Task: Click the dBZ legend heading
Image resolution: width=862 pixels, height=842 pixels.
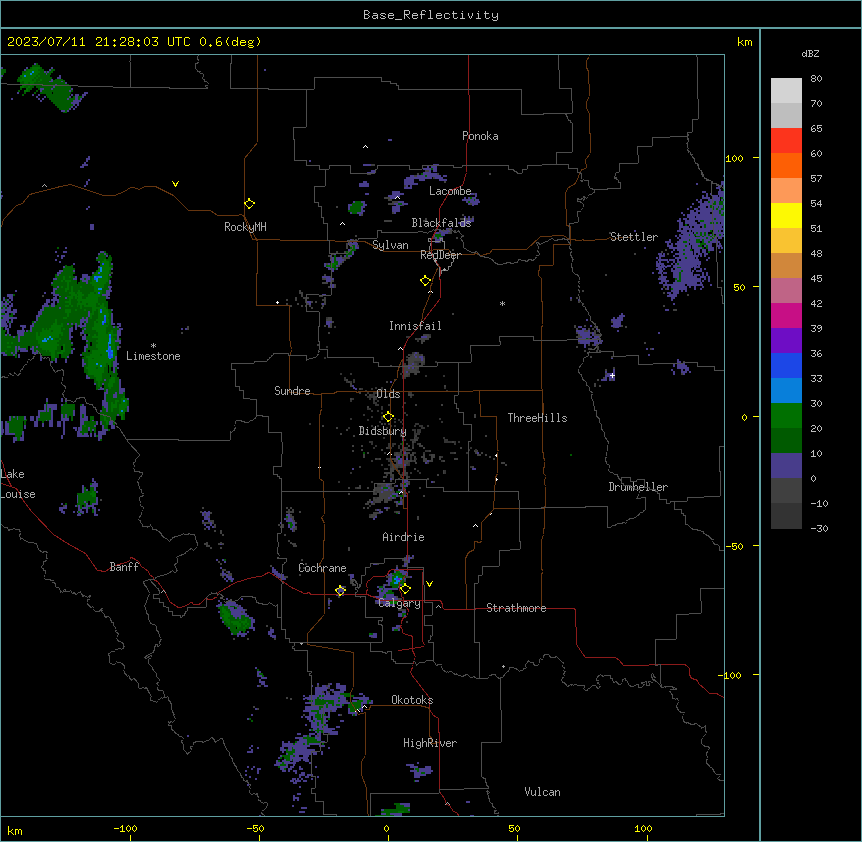Action: tap(810, 53)
